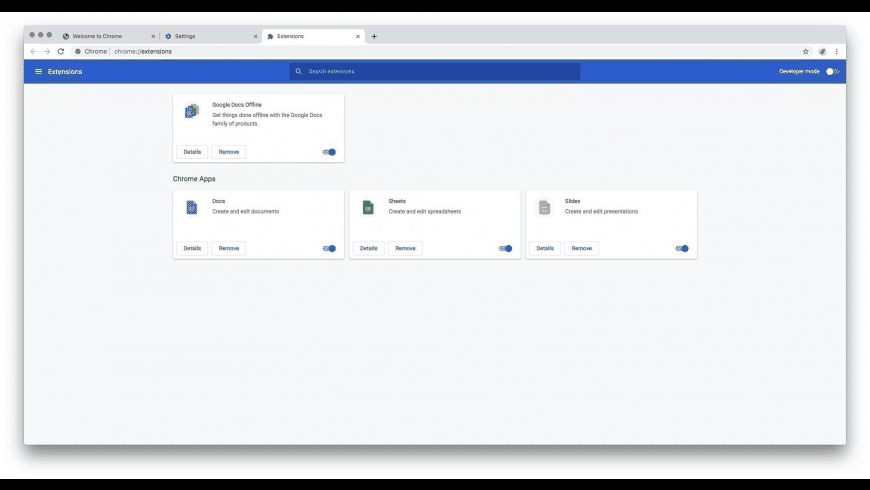
Task: Open the Extensions hamburger menu
Action: (x=38, y=72)
